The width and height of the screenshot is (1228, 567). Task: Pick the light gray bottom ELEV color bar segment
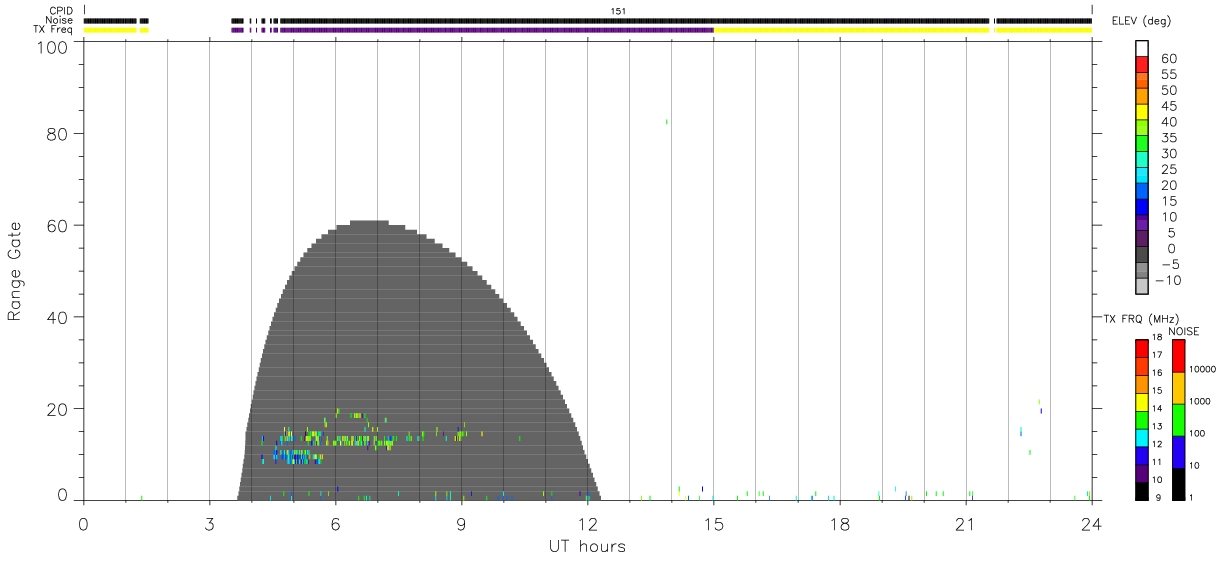[1142, 287]
